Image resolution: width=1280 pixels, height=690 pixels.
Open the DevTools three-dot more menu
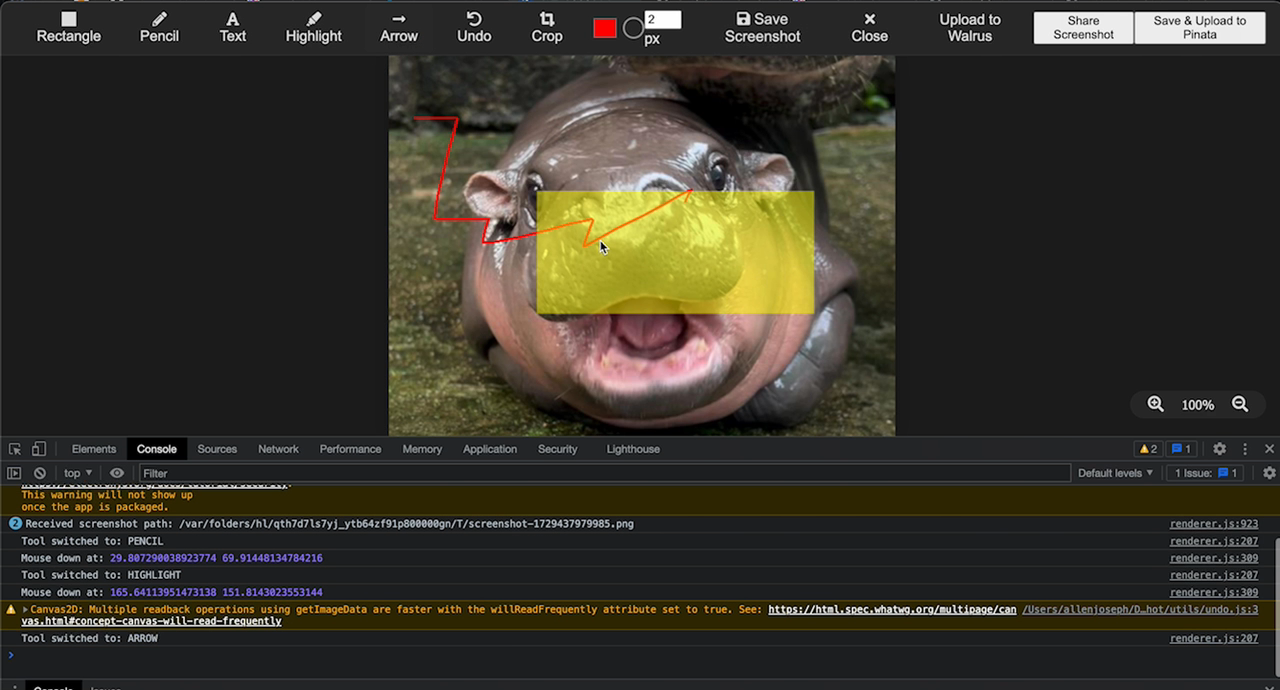point(1245,449)
